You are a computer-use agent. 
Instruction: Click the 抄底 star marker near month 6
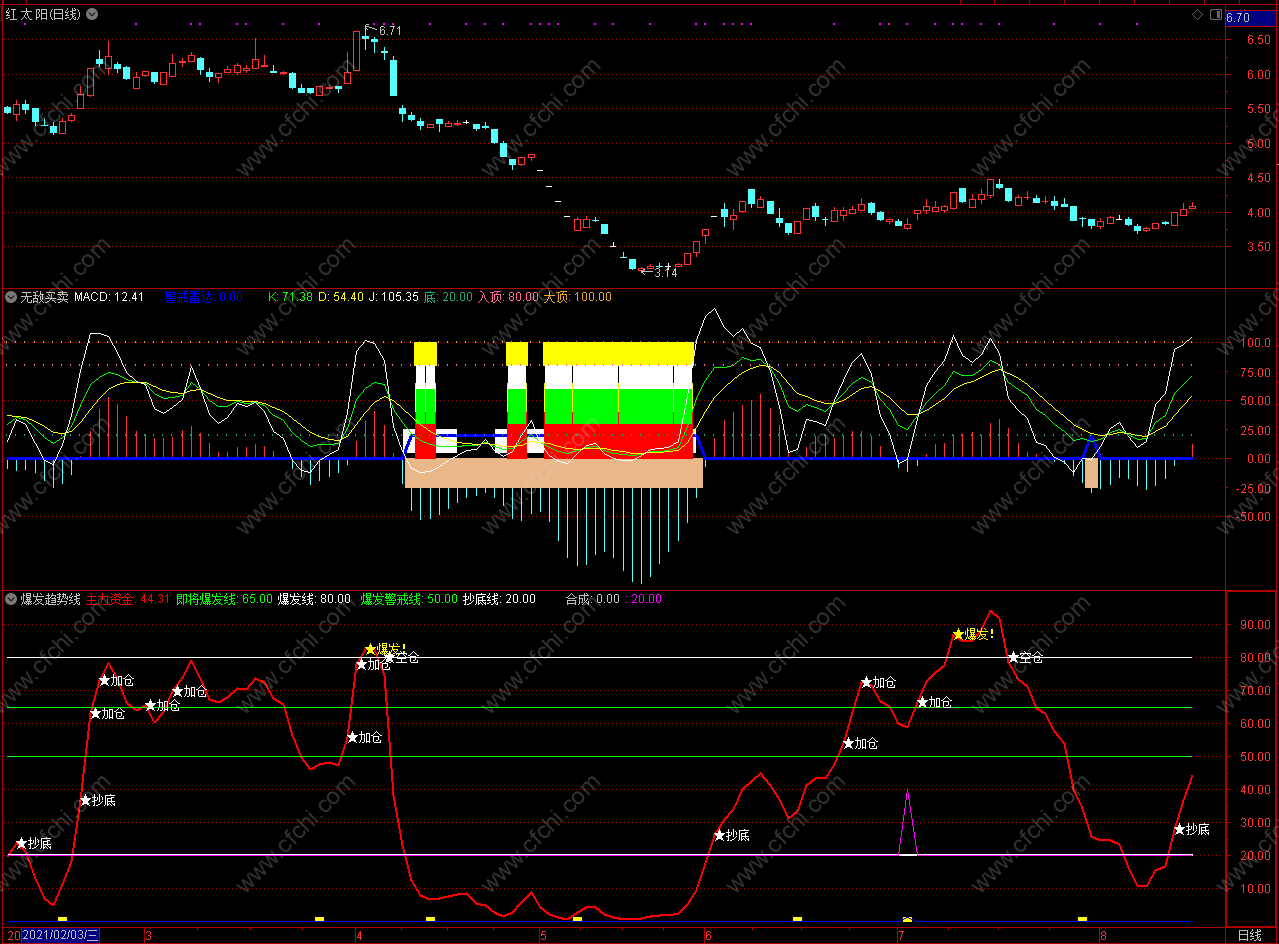(x=719, y=835)
